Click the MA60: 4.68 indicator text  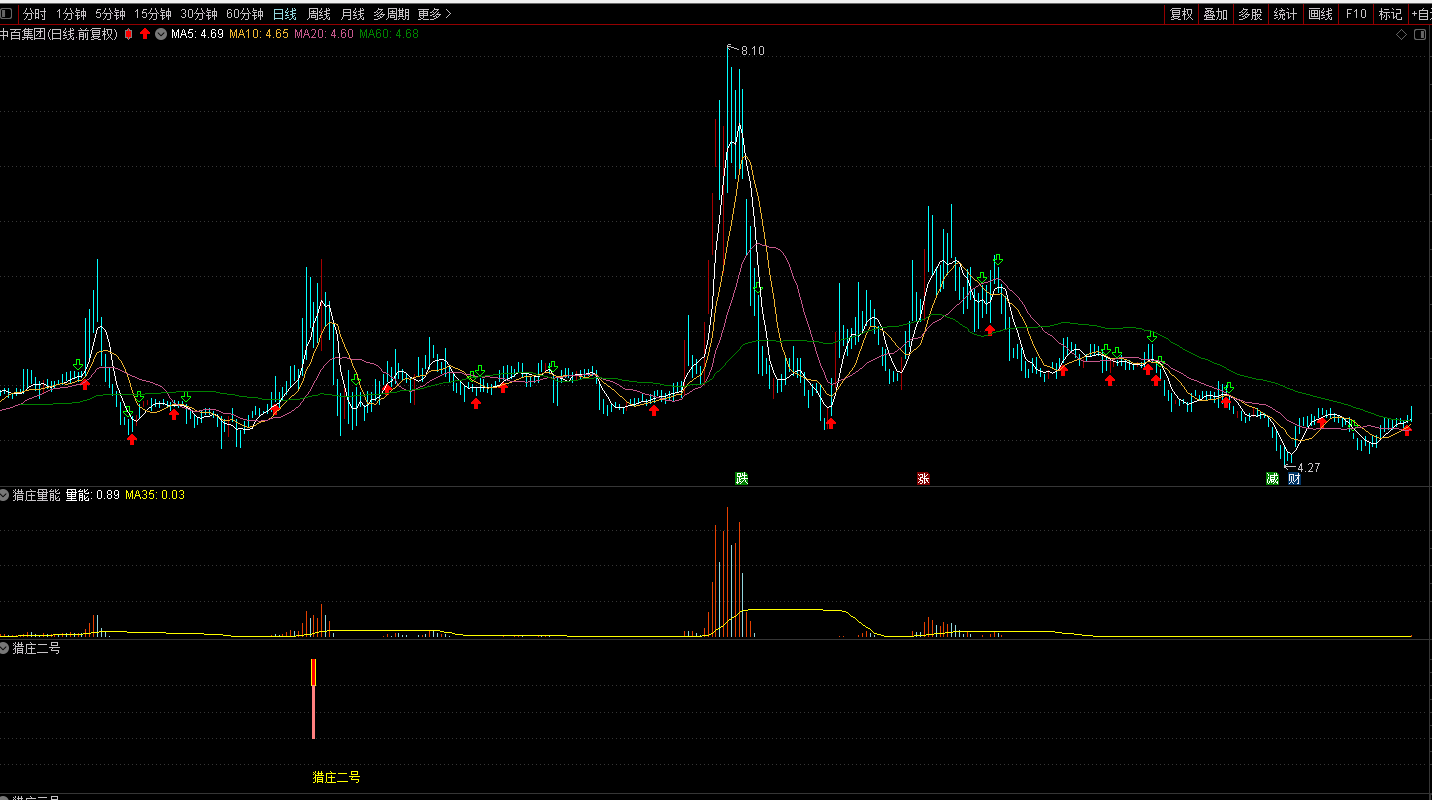[x=389, y=34]
